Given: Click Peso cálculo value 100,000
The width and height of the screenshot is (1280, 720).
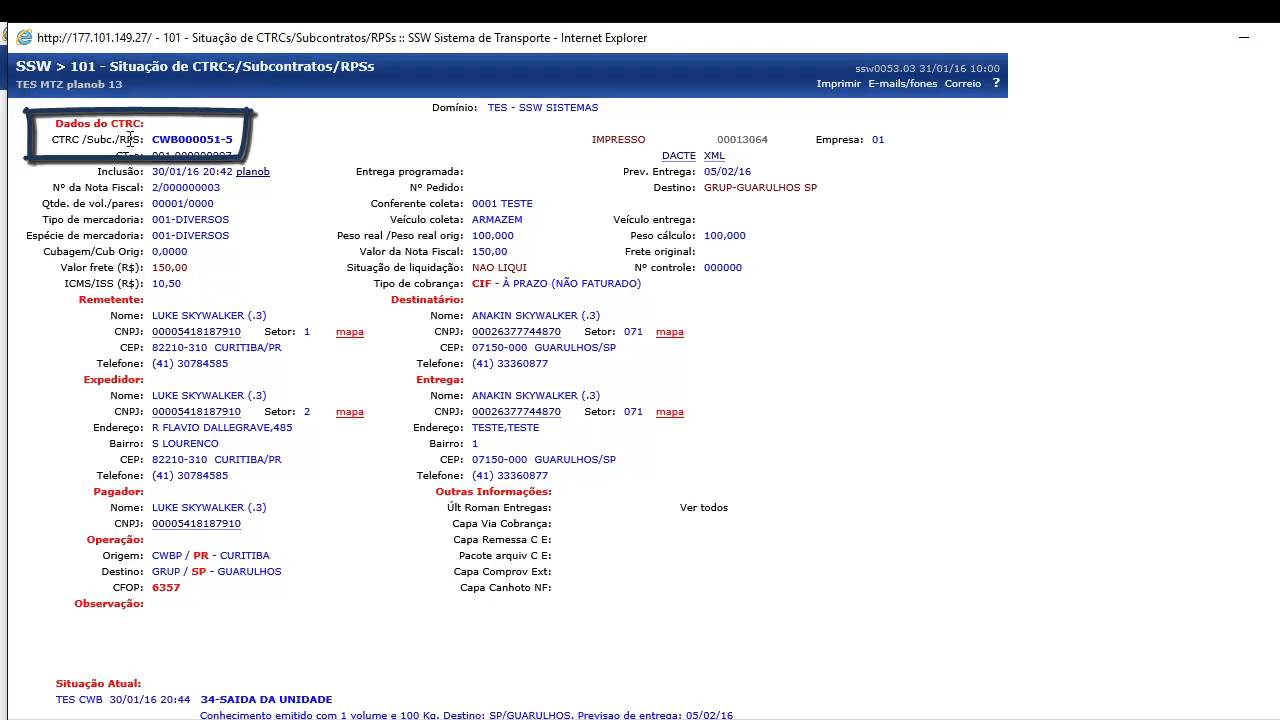Looking at the screenshot, I should point(725,236).
